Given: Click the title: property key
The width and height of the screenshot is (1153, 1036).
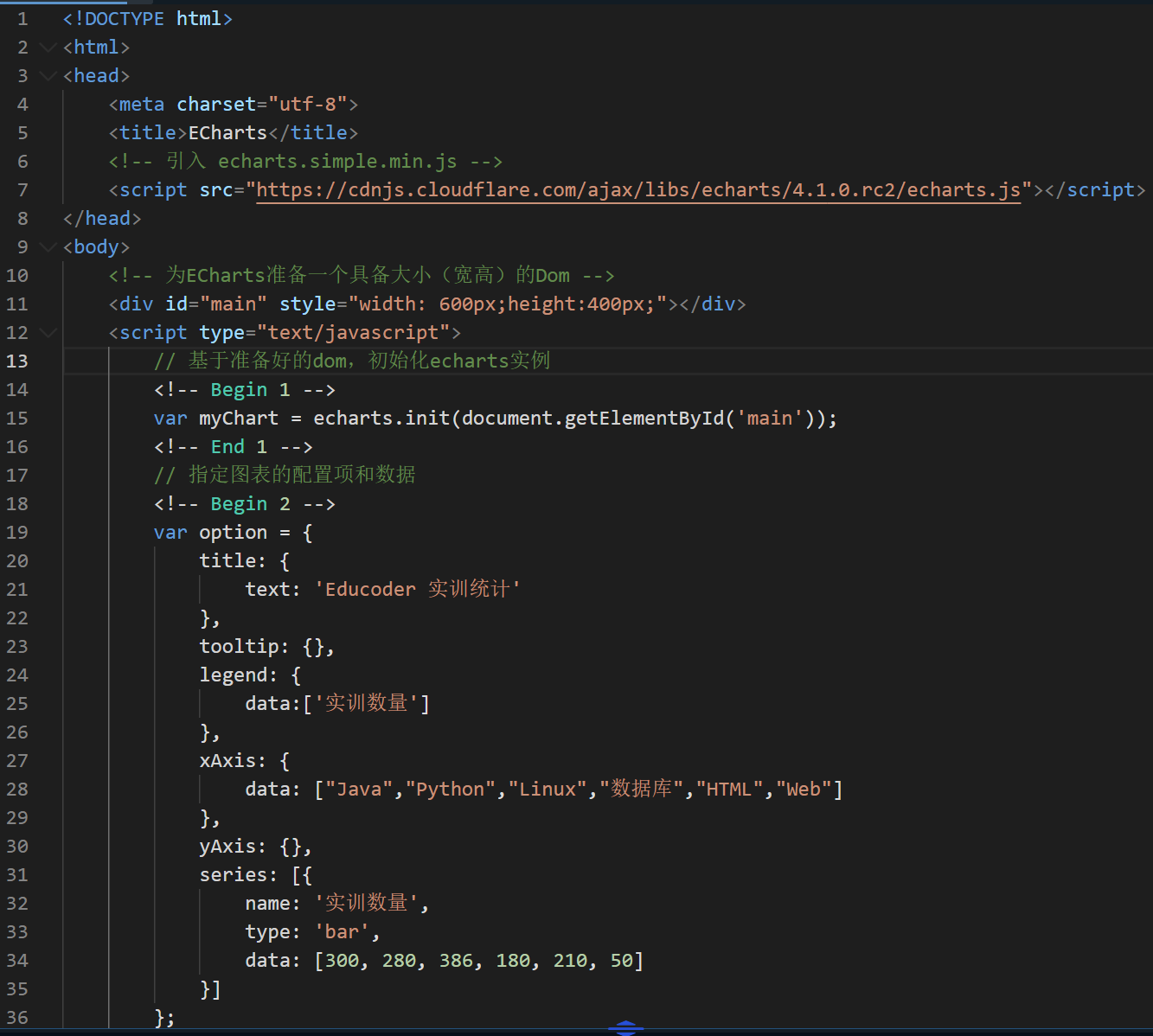Looking at the screenshot, I should [233, 561].
